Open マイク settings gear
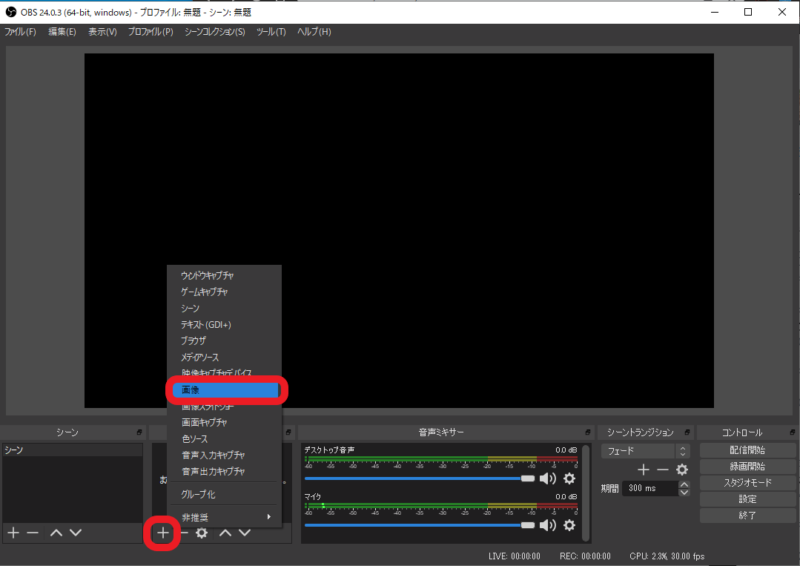The image size is (800, 566). click(569, 525)
